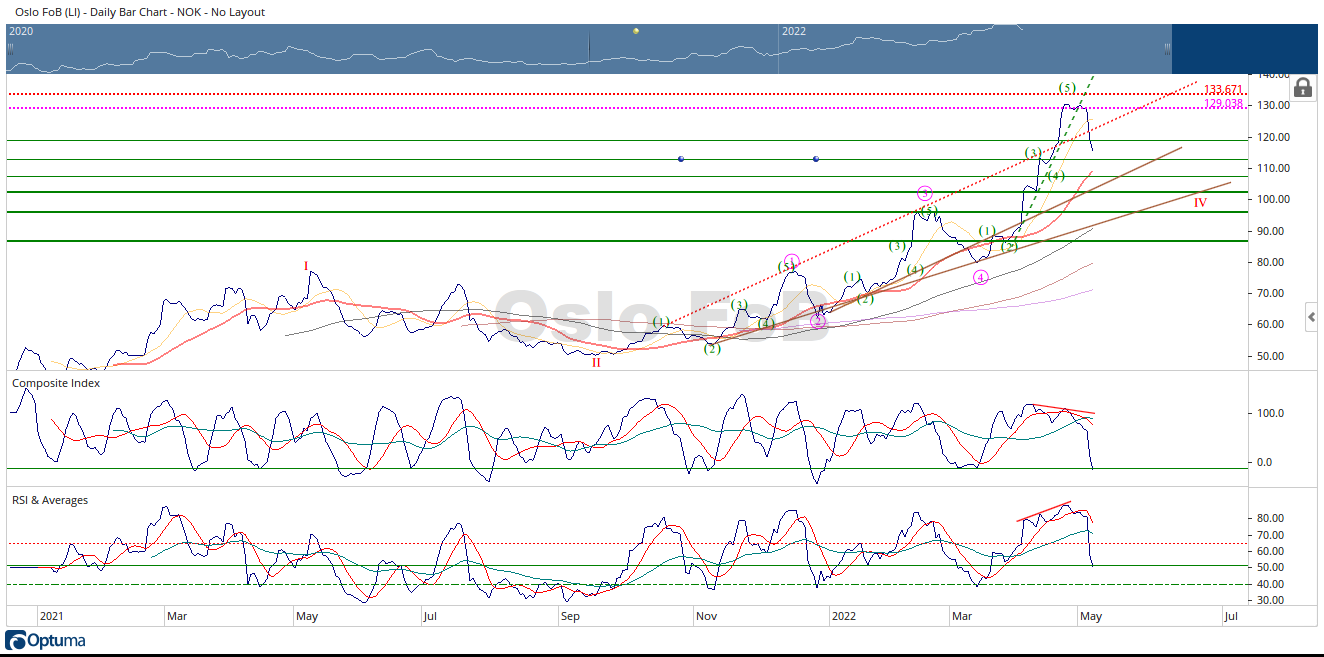Image resolution: width=1324 pixels, height=657 pixels.
Task: Click the Oslo FoB chart title text
Action: (140, 12)
